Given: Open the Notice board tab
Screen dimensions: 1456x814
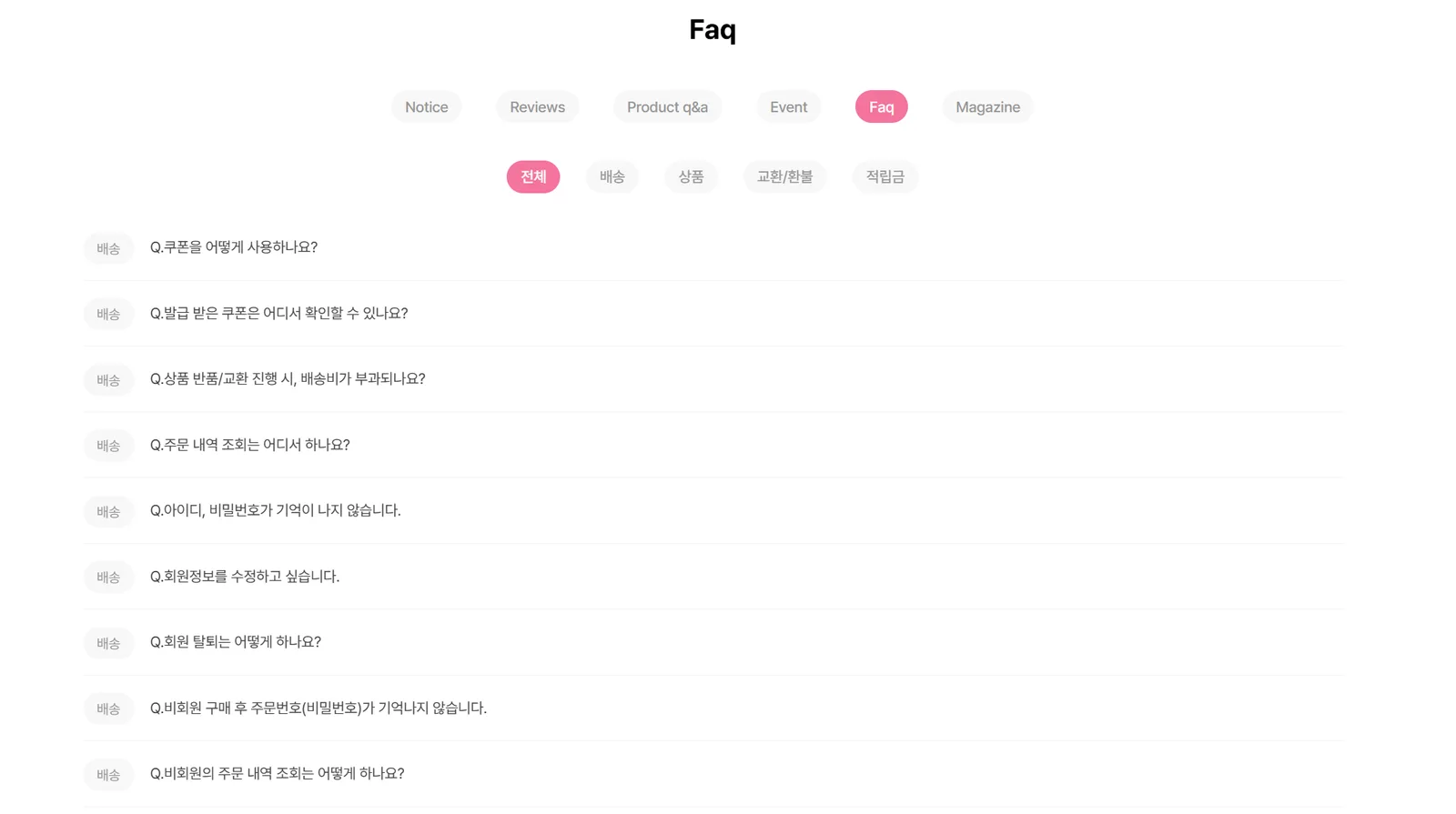Looking at the screenshot, I should [x=426, y=106].
